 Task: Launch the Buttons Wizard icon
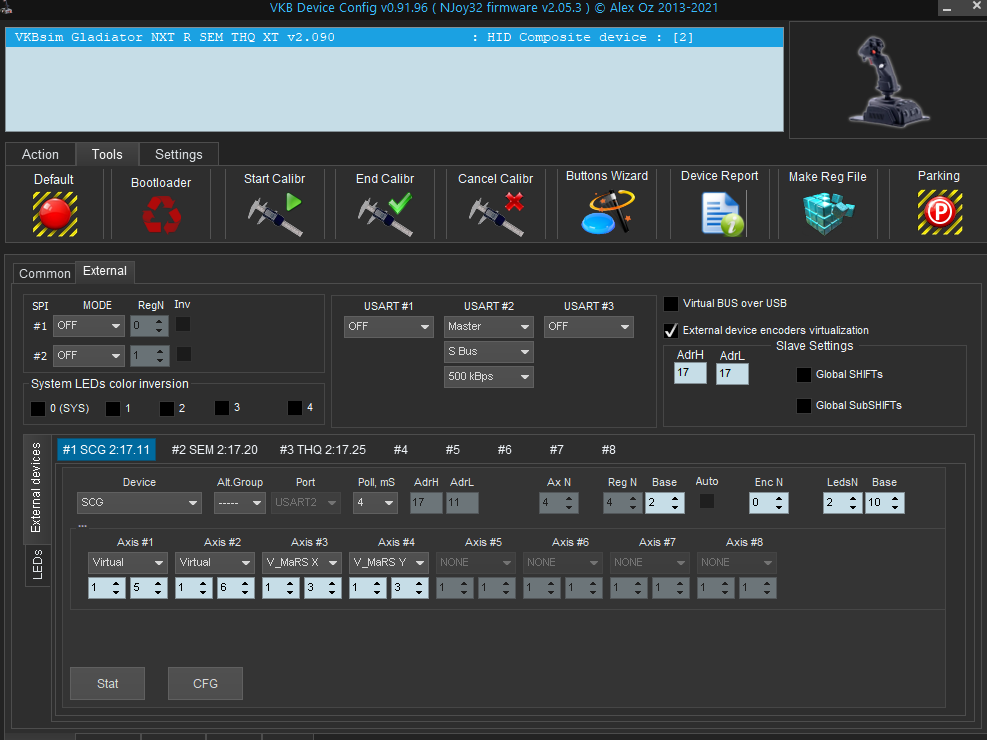click(x=607, y=211)
